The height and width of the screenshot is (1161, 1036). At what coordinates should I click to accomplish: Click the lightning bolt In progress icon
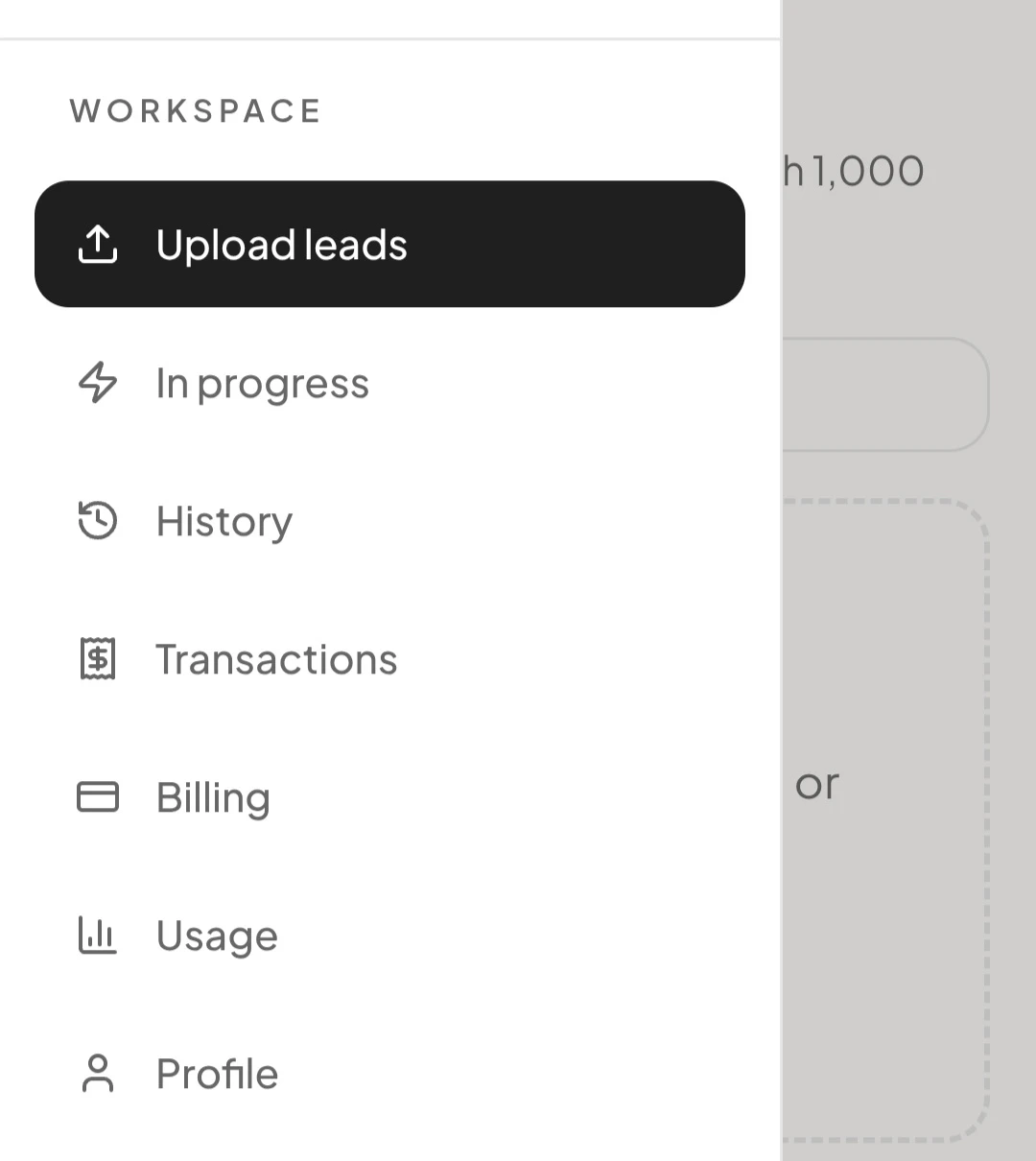click(x=97, y=383)
